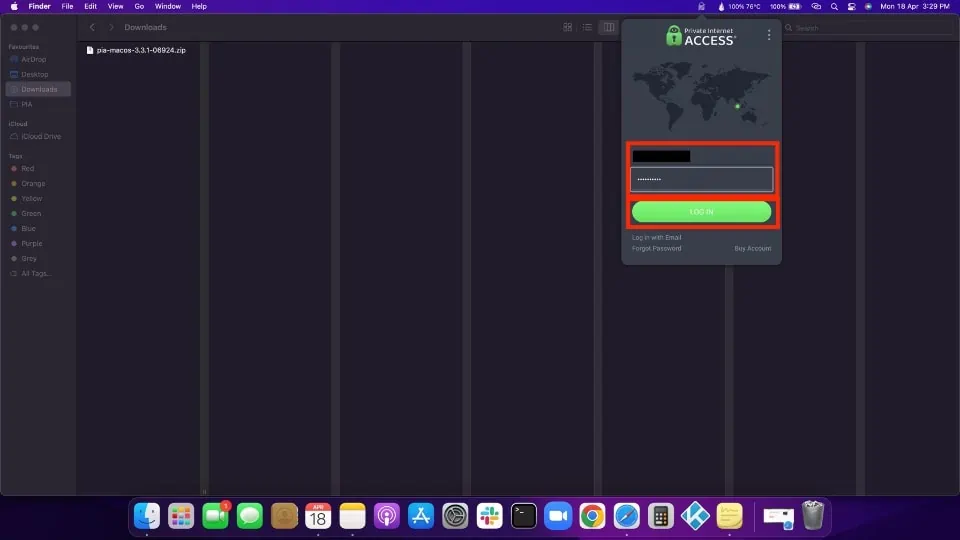
Task: Open the Edit menu
Action: click(91, 6)
